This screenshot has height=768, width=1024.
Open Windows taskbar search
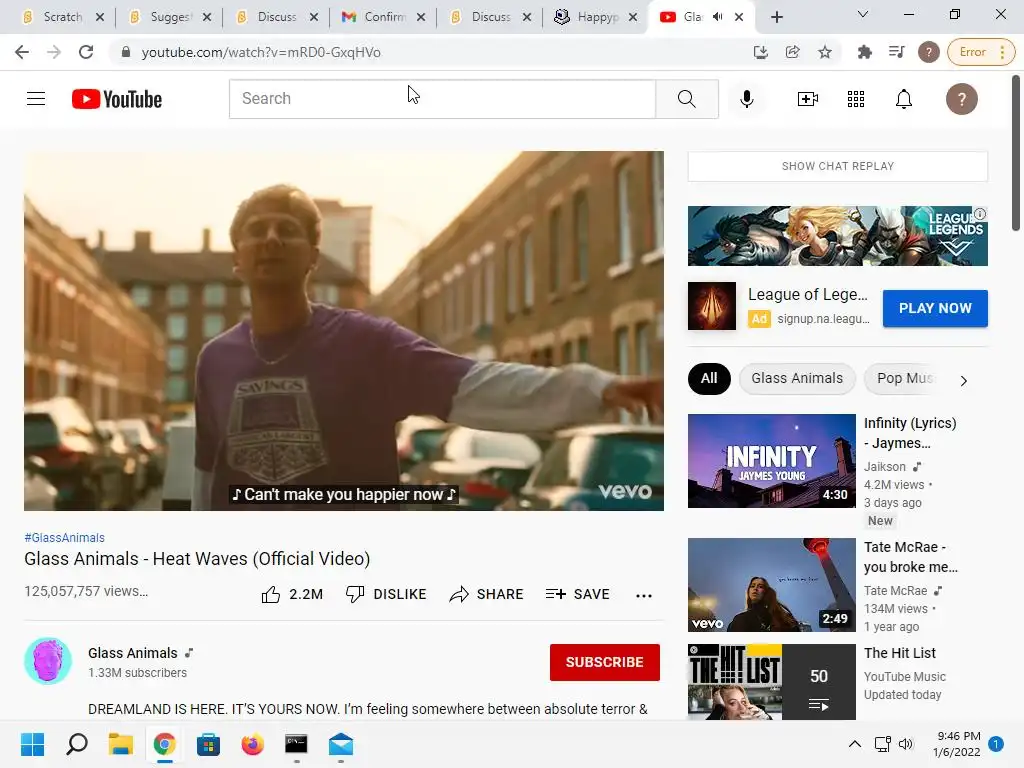76,744
